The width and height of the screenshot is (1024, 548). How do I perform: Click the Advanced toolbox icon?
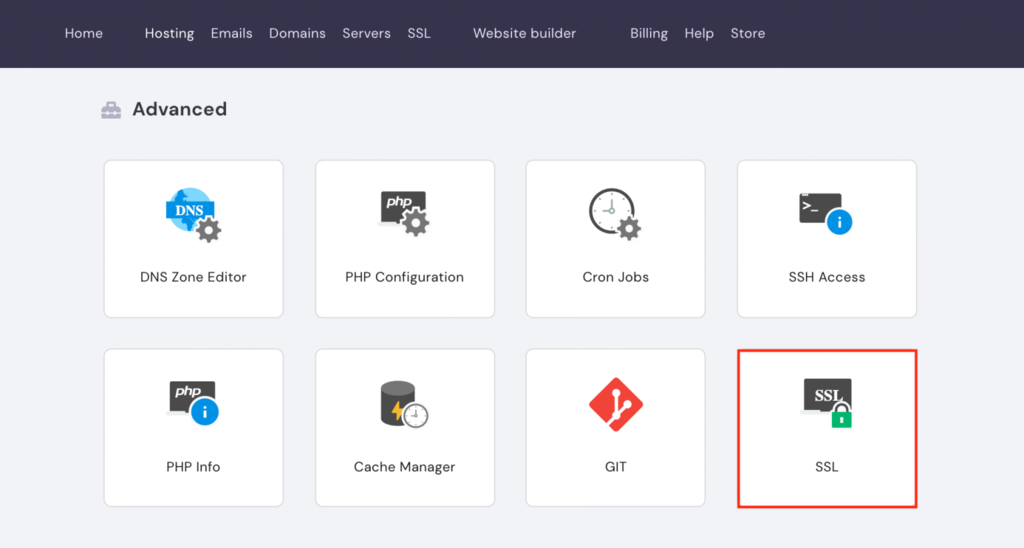pos(111,110)
